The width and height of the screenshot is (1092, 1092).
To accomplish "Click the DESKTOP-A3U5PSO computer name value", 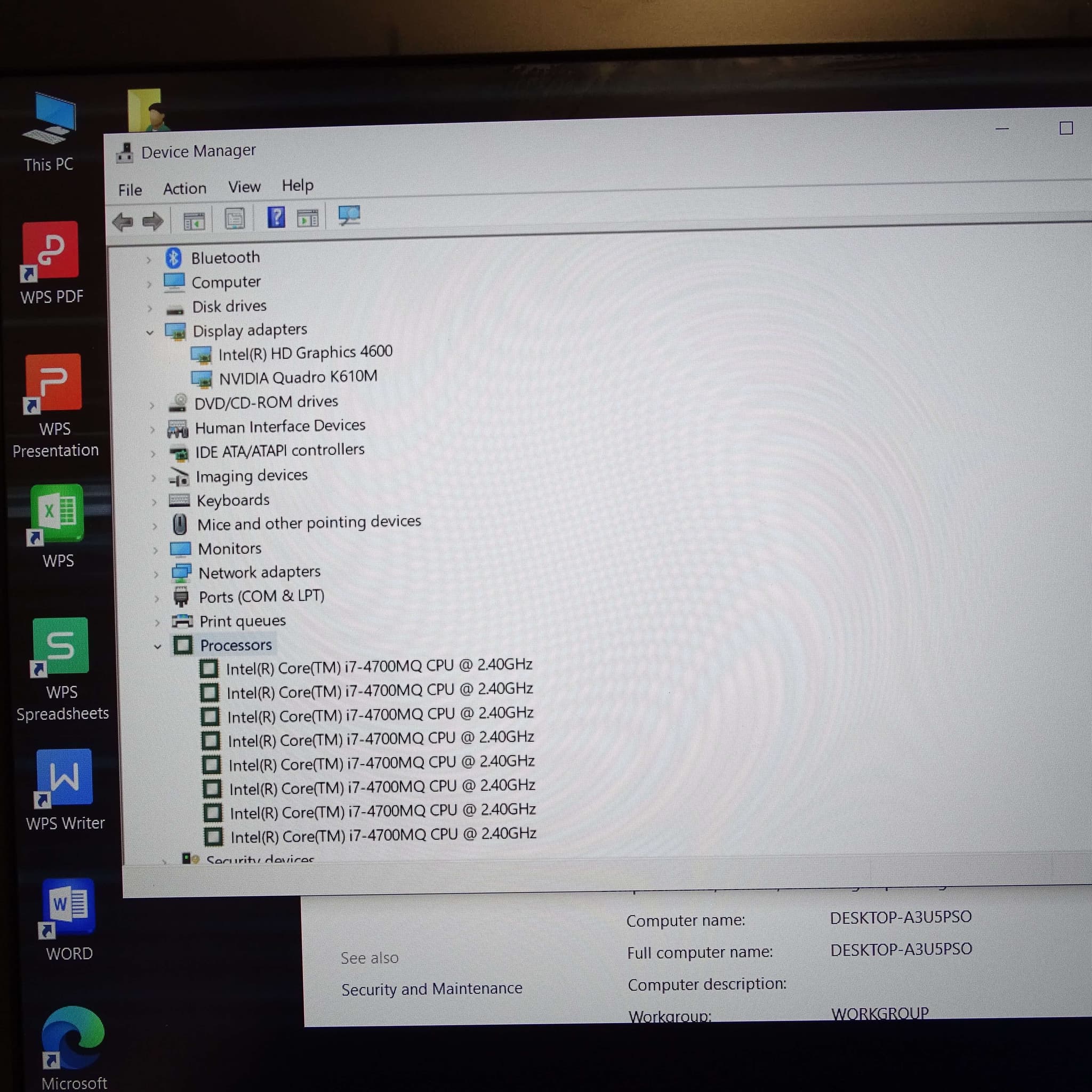I will [901, 917].
